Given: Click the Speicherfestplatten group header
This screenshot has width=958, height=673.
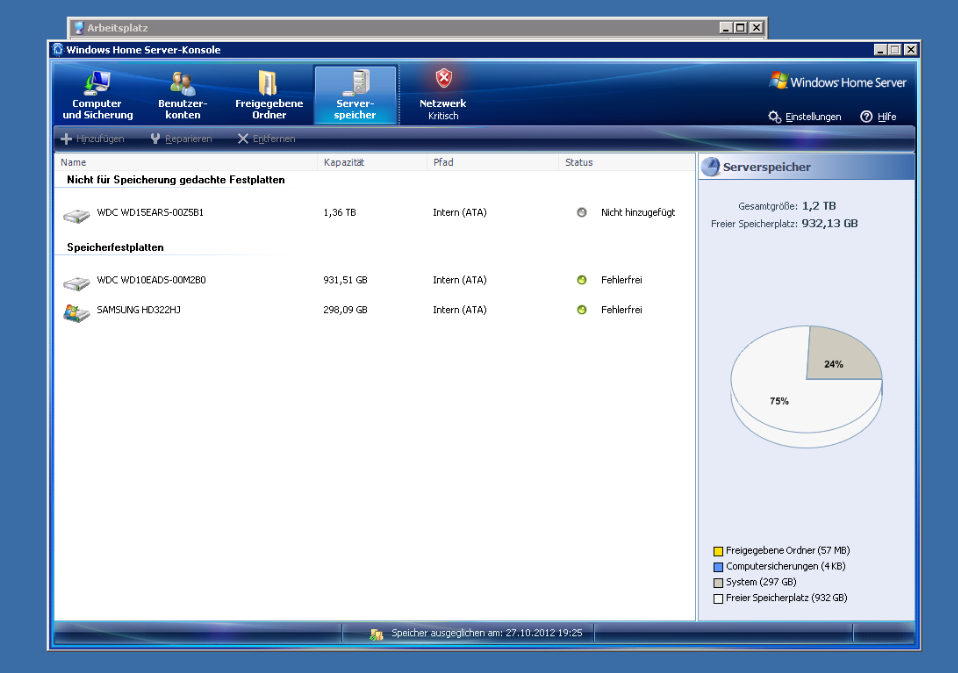Looking at the screenshot, I should pyautogui.click(x=115, y=247).
